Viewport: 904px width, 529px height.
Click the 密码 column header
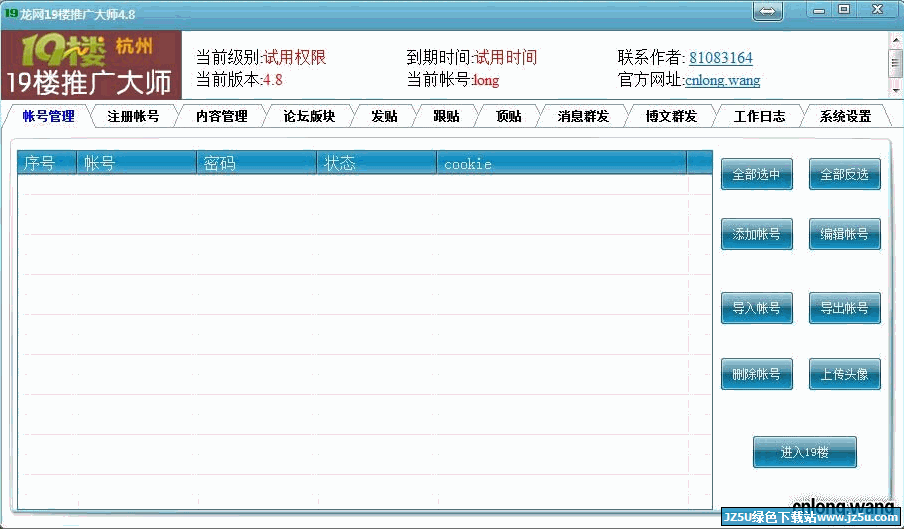tap(257, 163)
